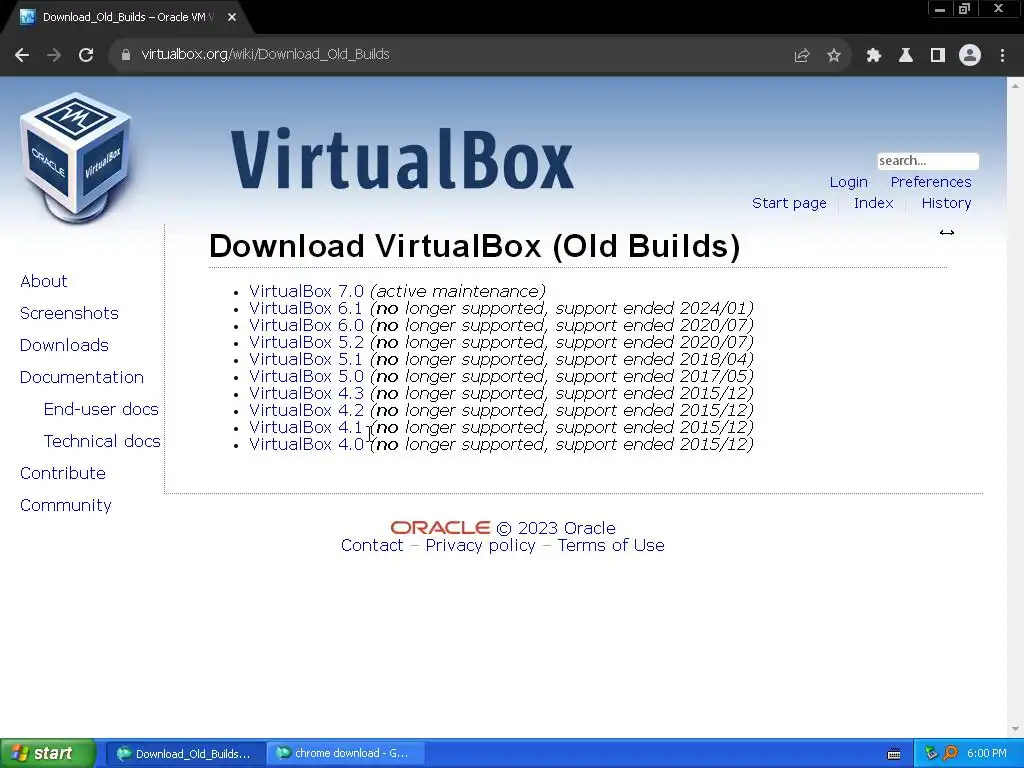Screen dimensions: 1024x768
Task: Open the VirtualBox 7.0 link
Action: pyautogui.click(x=306, y=291)
